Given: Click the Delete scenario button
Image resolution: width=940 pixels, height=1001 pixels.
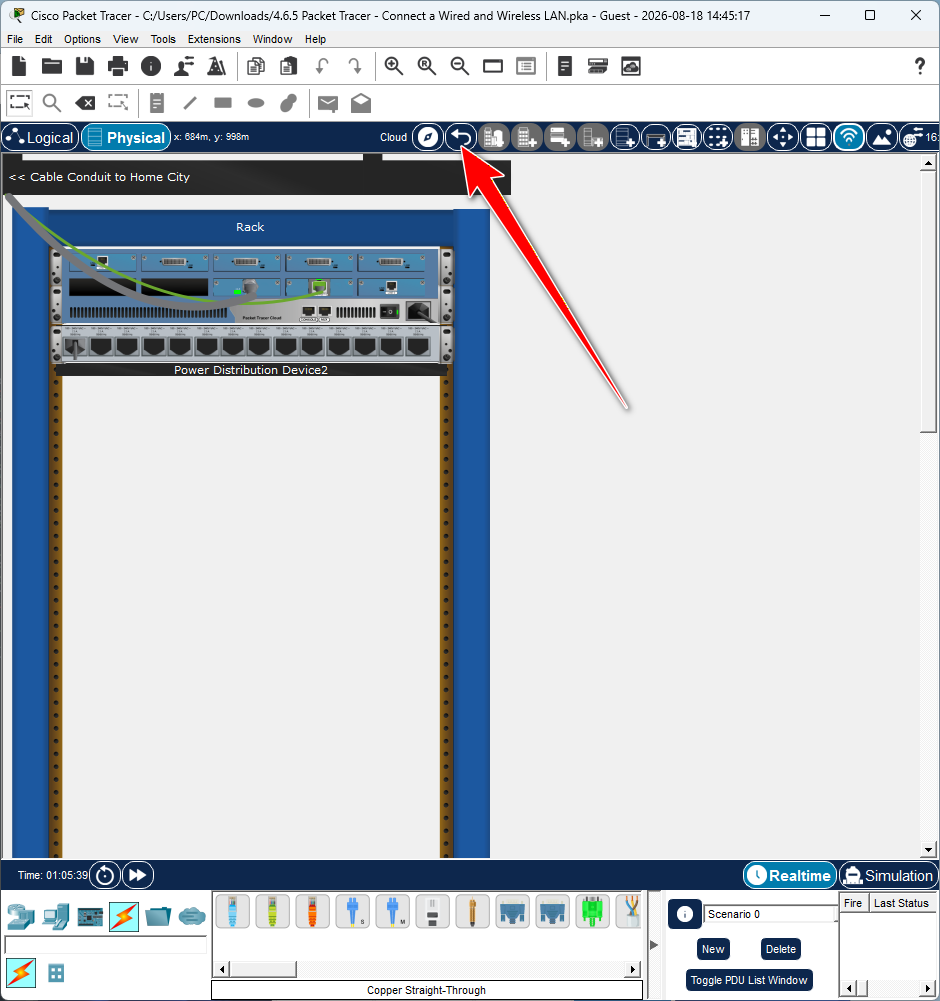Looking at the screenshot, I should tap(780, 949).
